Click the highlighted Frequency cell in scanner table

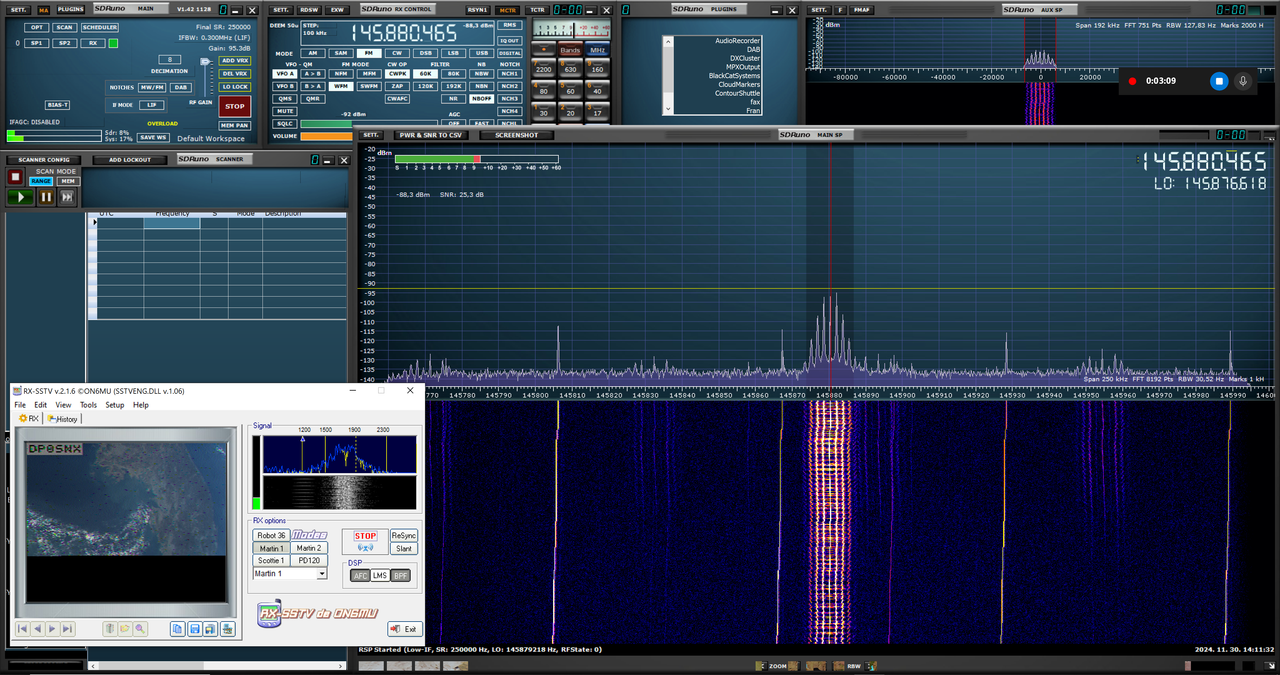[x=171, y=223]
